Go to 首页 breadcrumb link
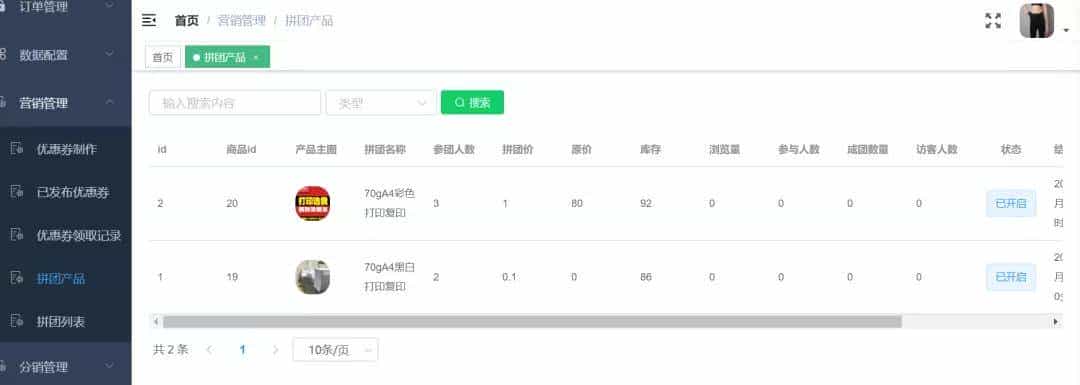 click(x=186, y=21)
